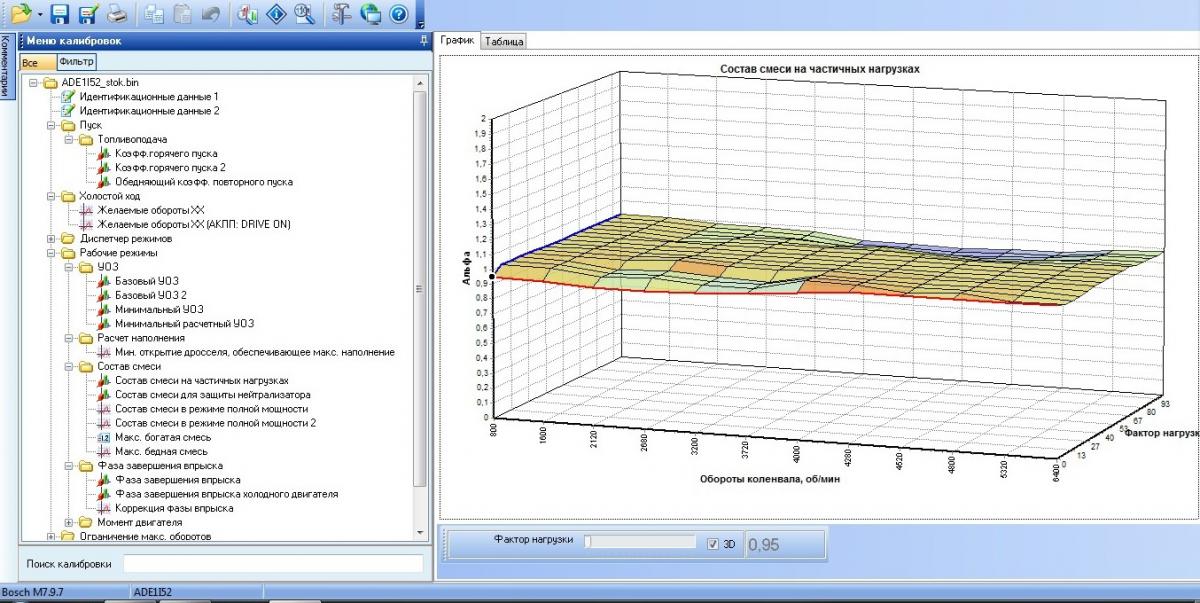Click the Фактор нагрузки slider

pyautogui.click(x=640, y=542)
